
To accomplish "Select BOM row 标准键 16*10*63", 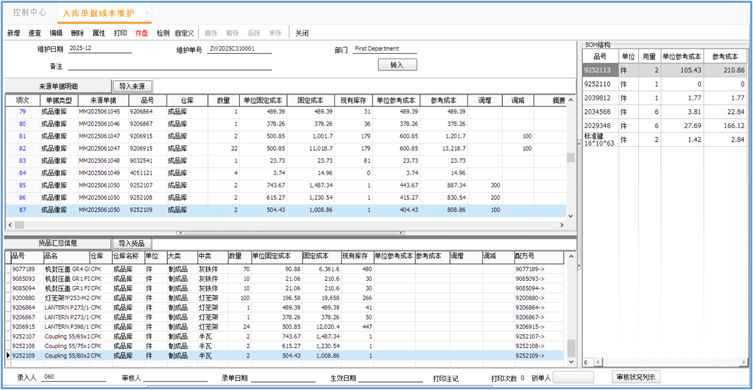I will (x=665, y=140).
